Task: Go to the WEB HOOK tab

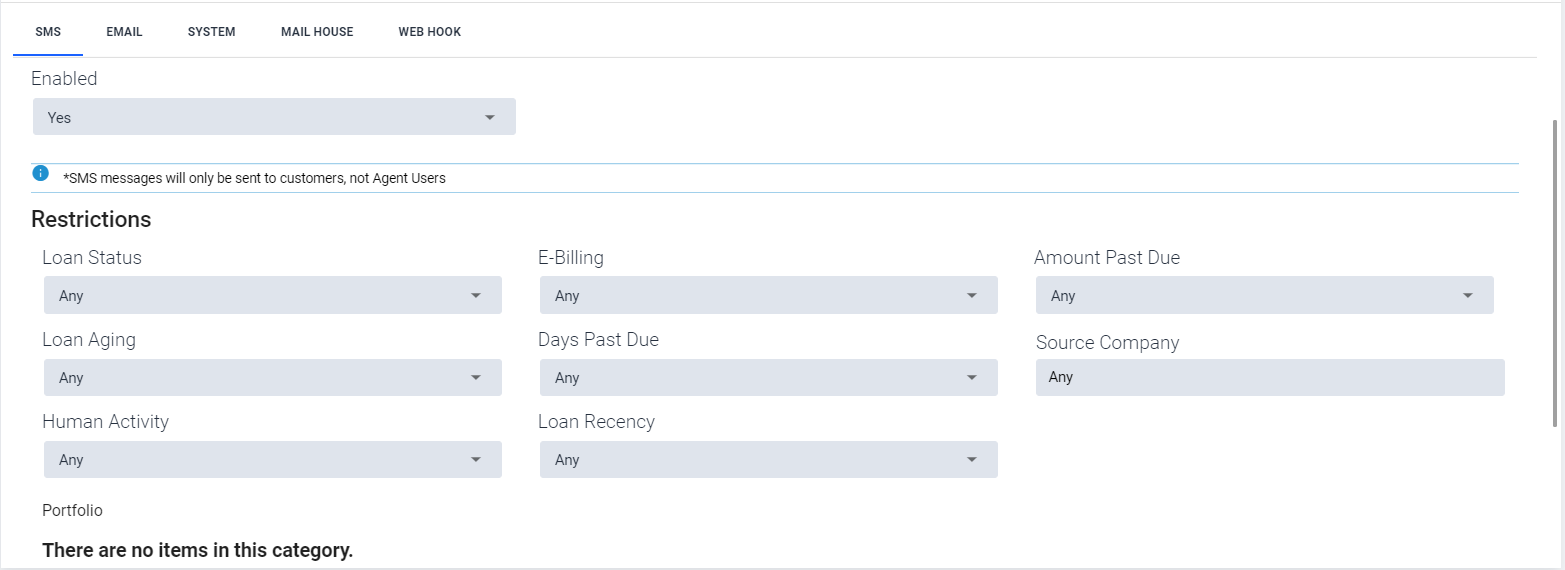Action: coord(430,32)
